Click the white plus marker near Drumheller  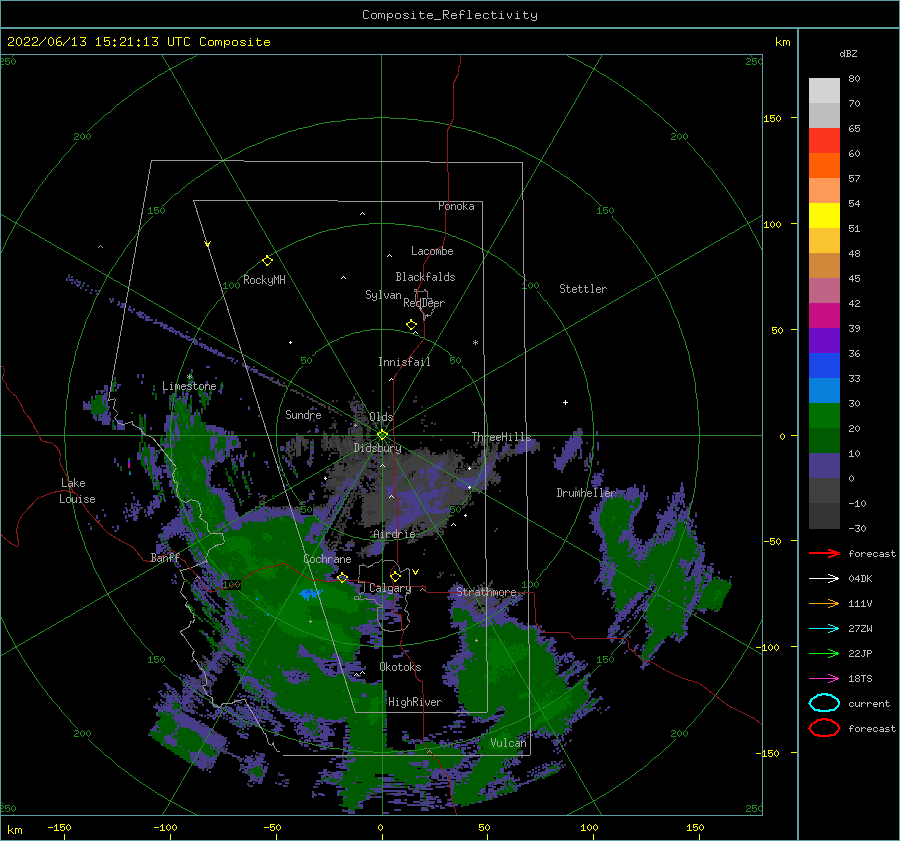click(x=565, y=402)
